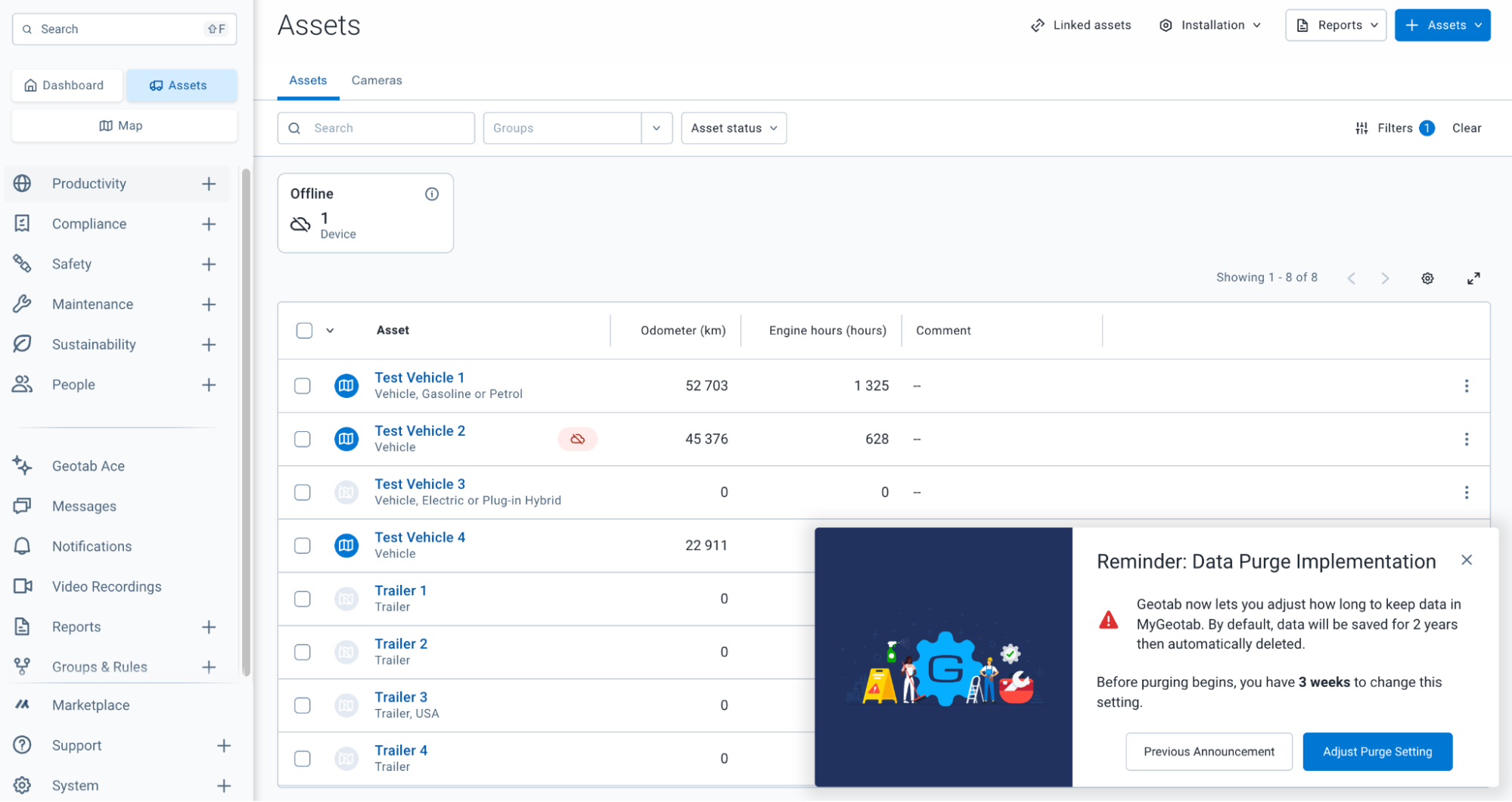Image resolution: width=1512 pixels, height=802 pixels.
Task: Open the Geotab Ace assistant
Action: (88, 465)
